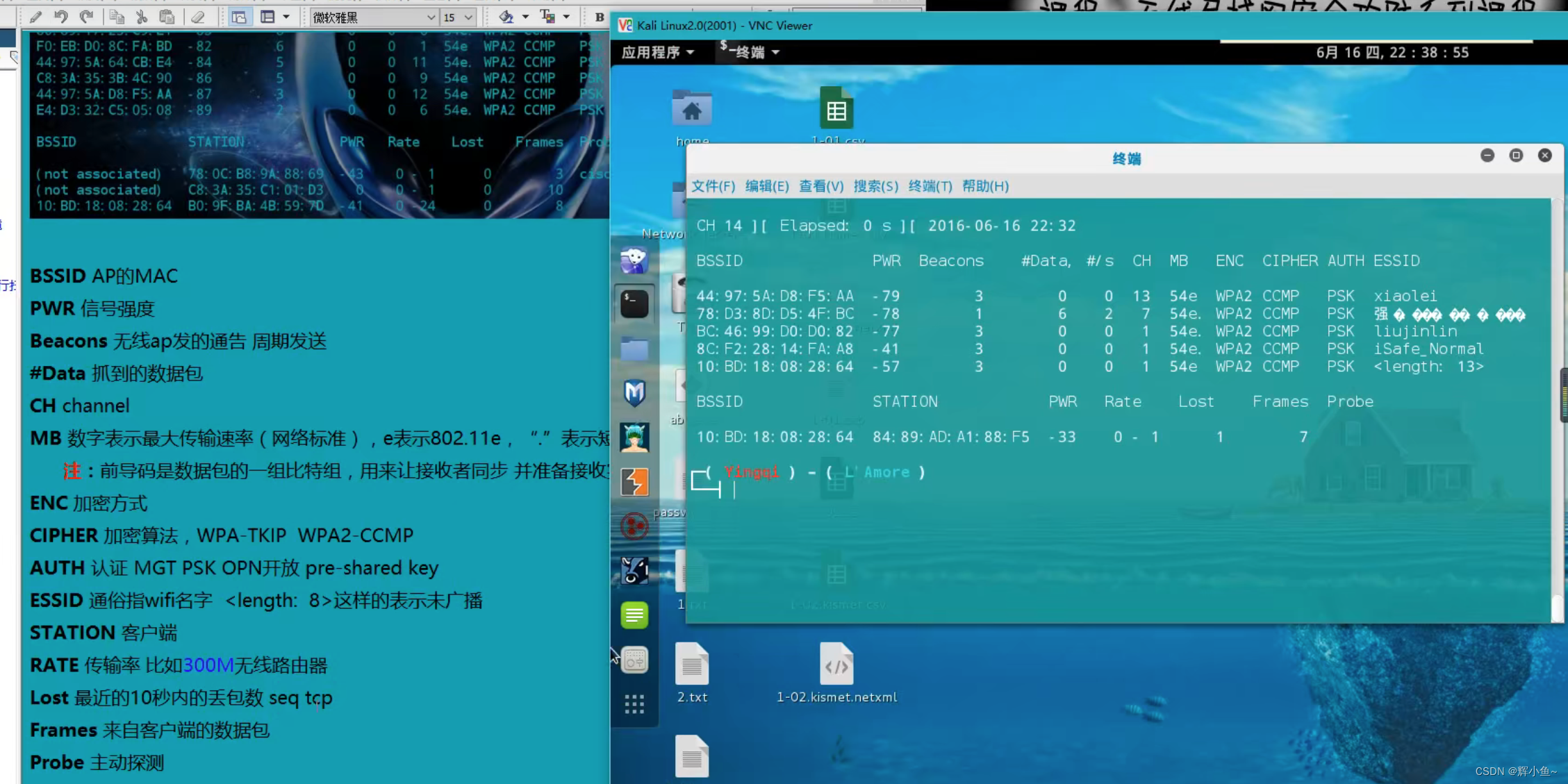
Task: Click the terminal prompt input line
Action: pos(734,490)
